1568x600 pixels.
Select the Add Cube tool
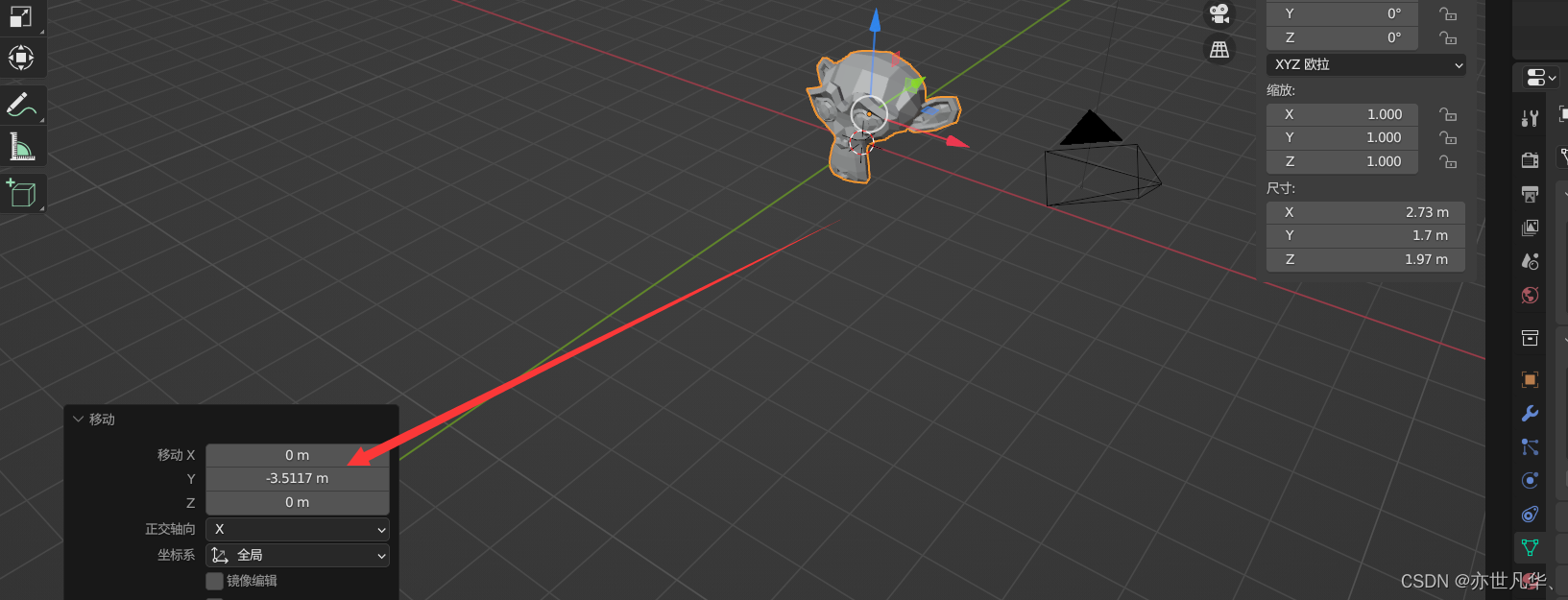tap(21, 193)
